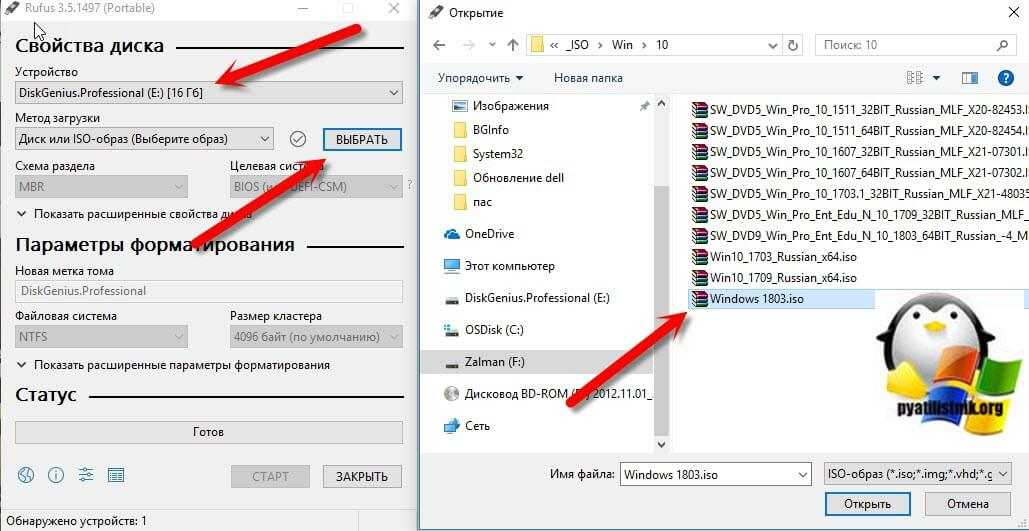Click the search magnifier icon
The width and height of the screenshot is (1029, 531).
point(1002,45)
